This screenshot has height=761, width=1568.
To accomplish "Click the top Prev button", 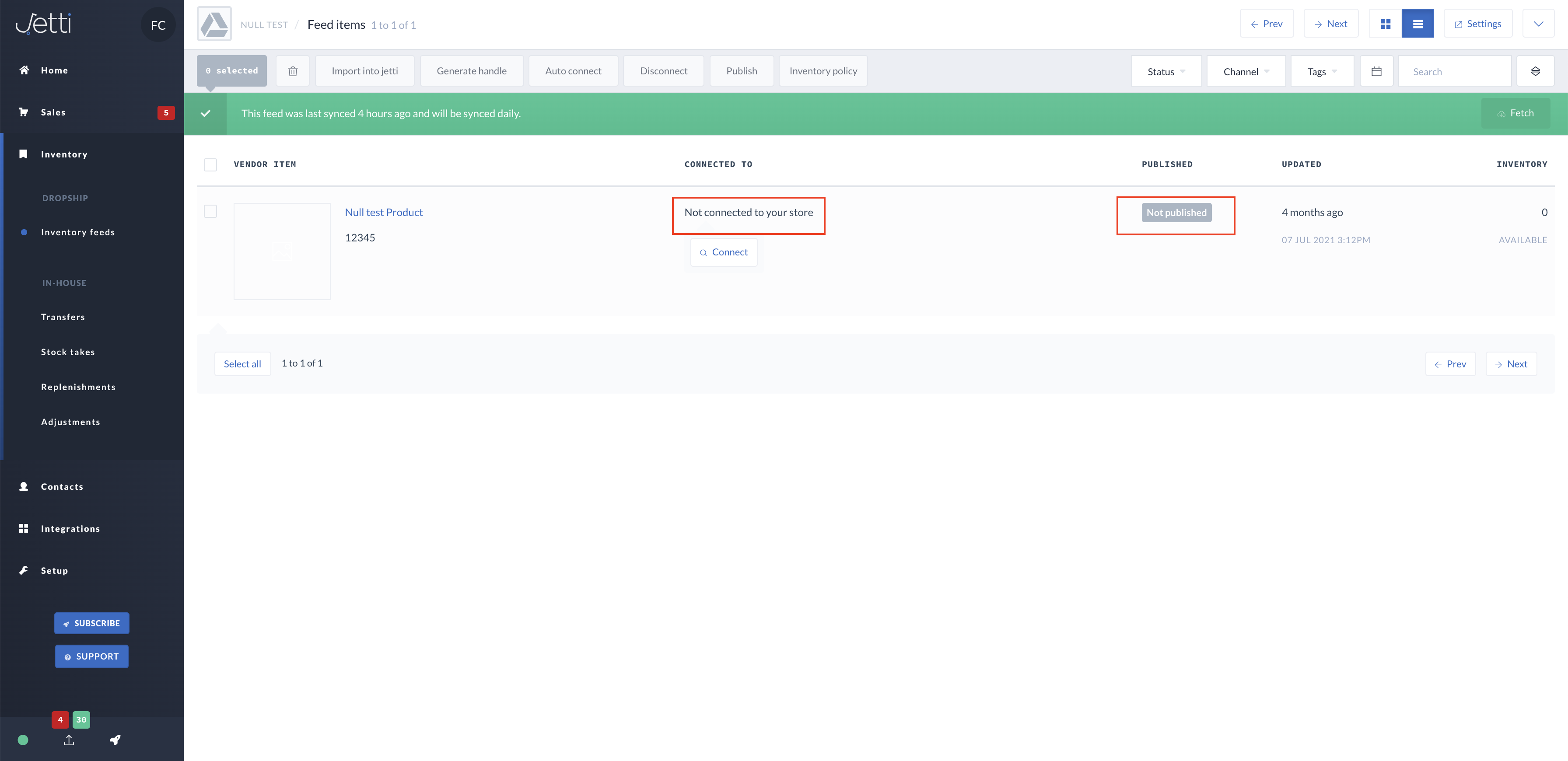I will tap(1267, 24).
